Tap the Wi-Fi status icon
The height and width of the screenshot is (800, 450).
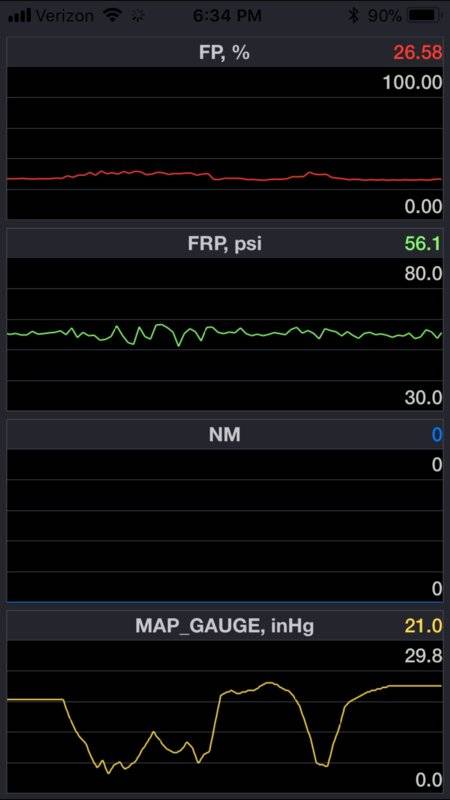111,16
